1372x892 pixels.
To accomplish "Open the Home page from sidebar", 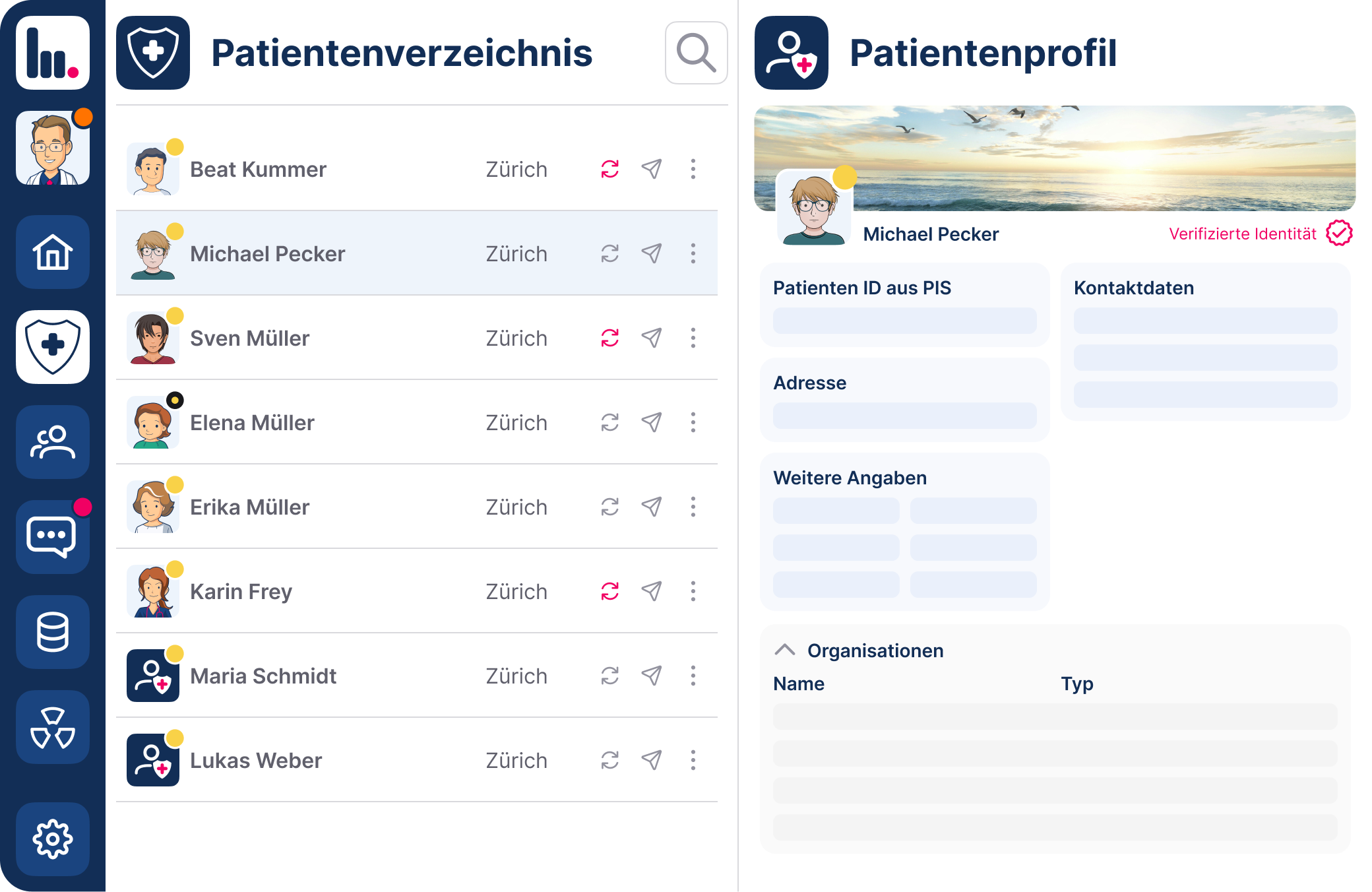I will coord(53,252).
